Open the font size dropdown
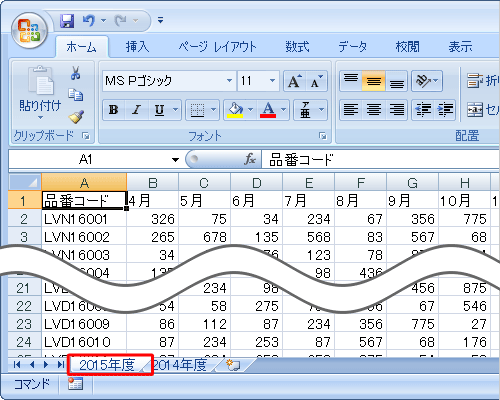 point(272,81)
